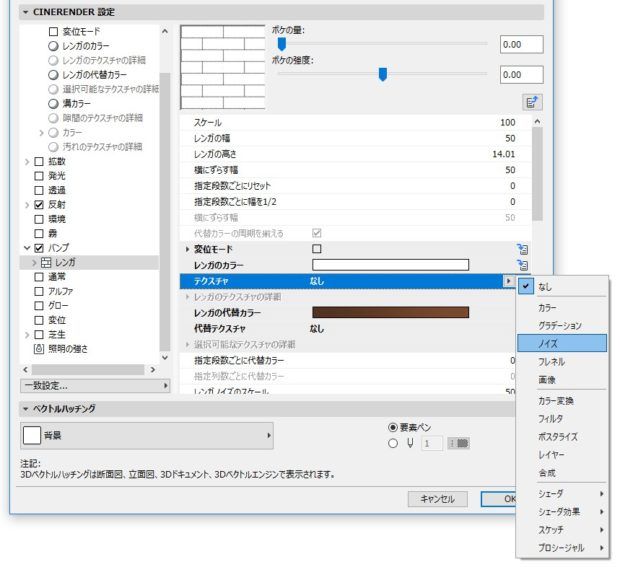Collapse the CINERENDER 設定 section
This screenshot has width=620, height=567.
coord(26,12)
